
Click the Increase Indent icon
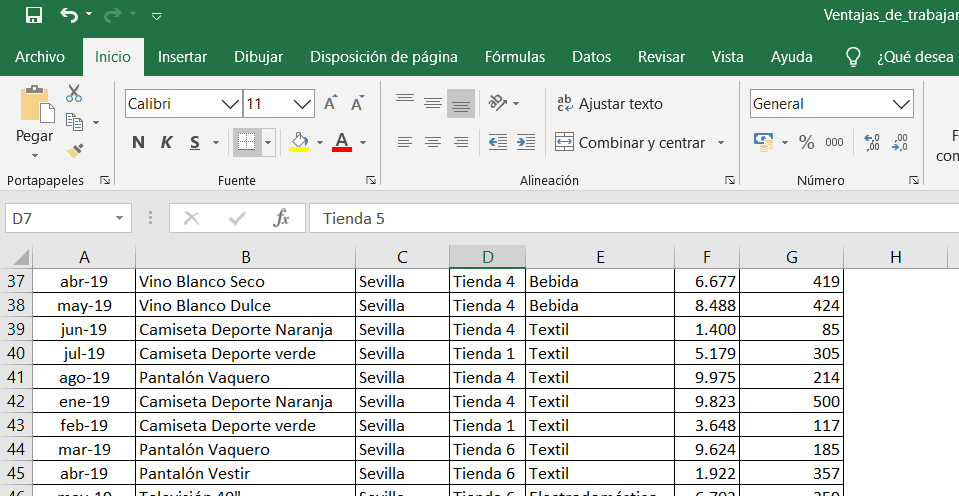tap(526, 143)
